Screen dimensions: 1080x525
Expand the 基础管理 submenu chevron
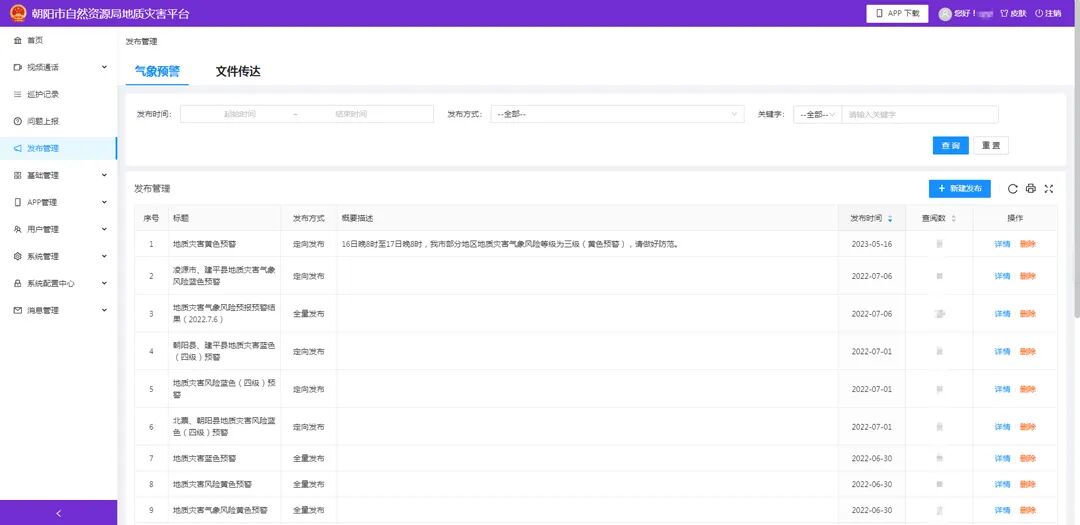[x=104, y=175]
